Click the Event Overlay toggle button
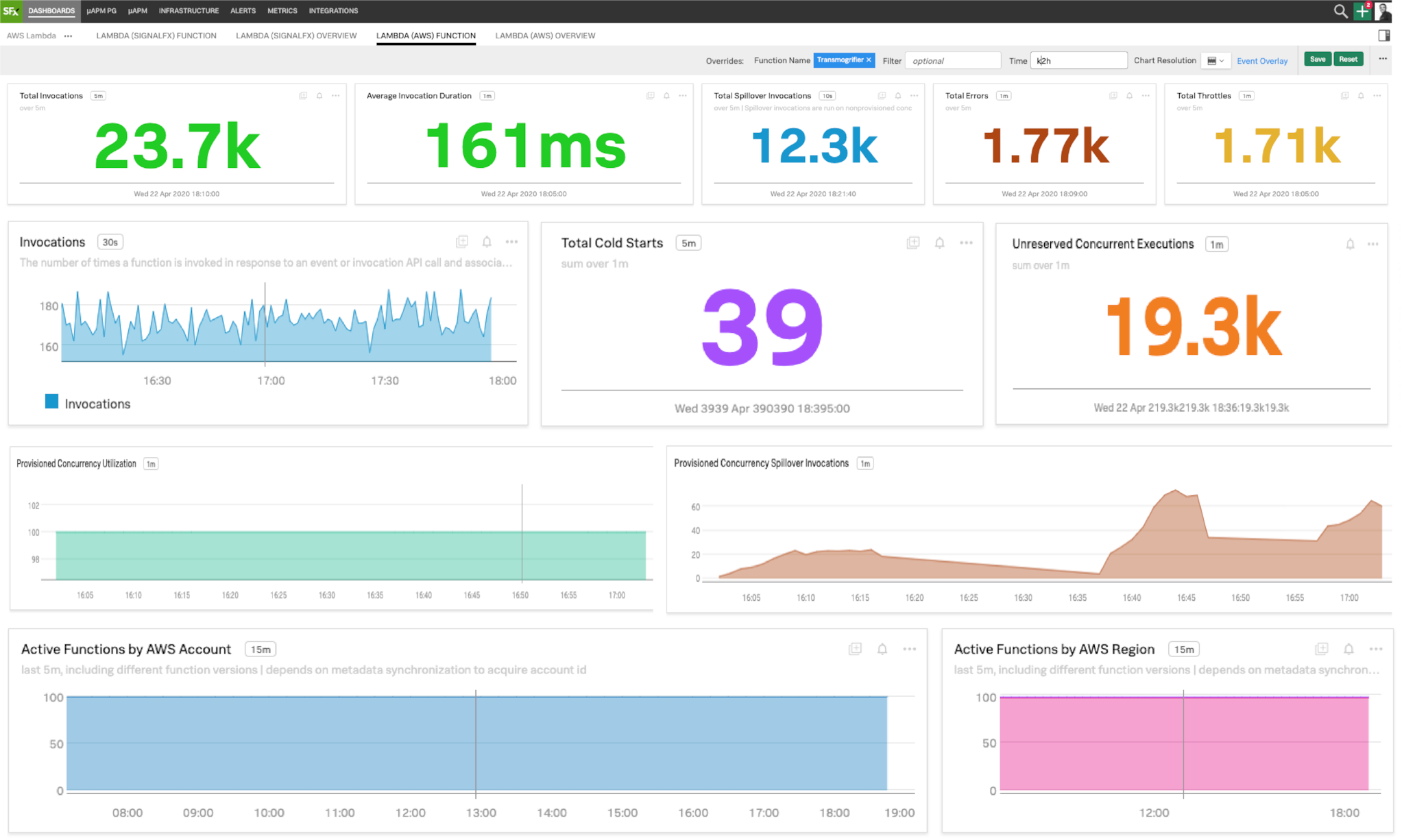 pos(1263,60)
